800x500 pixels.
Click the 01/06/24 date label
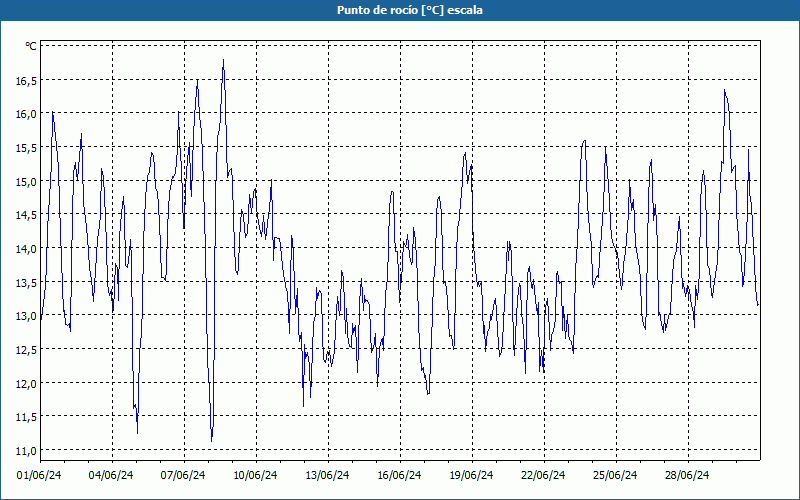pos(39,475)
